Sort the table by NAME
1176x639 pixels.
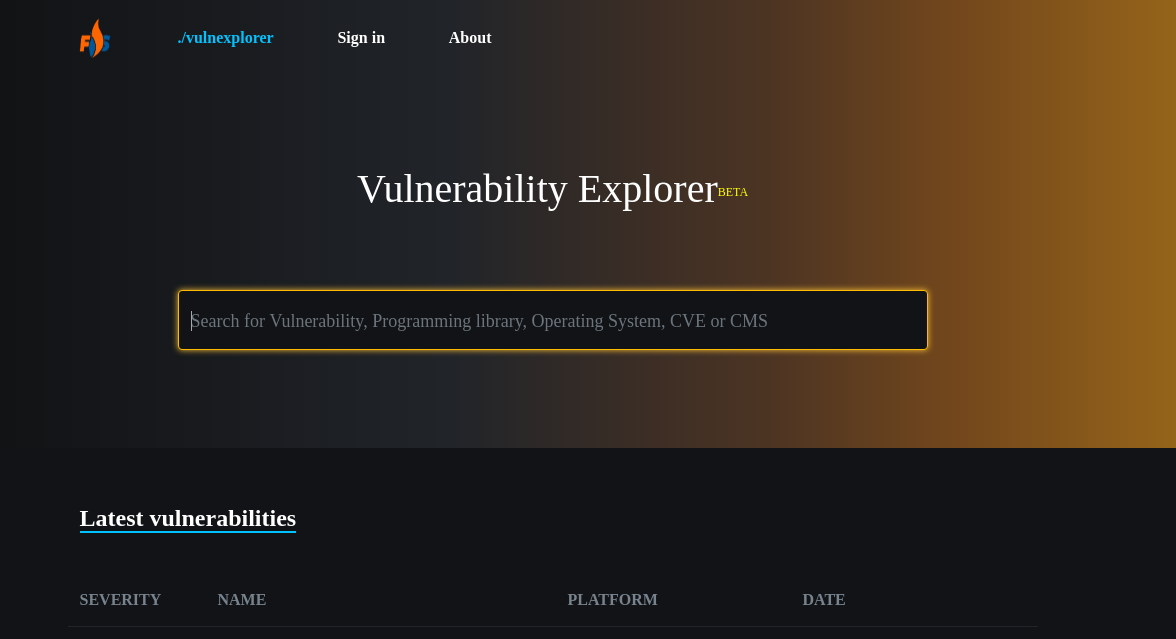(x=241, y=599)
